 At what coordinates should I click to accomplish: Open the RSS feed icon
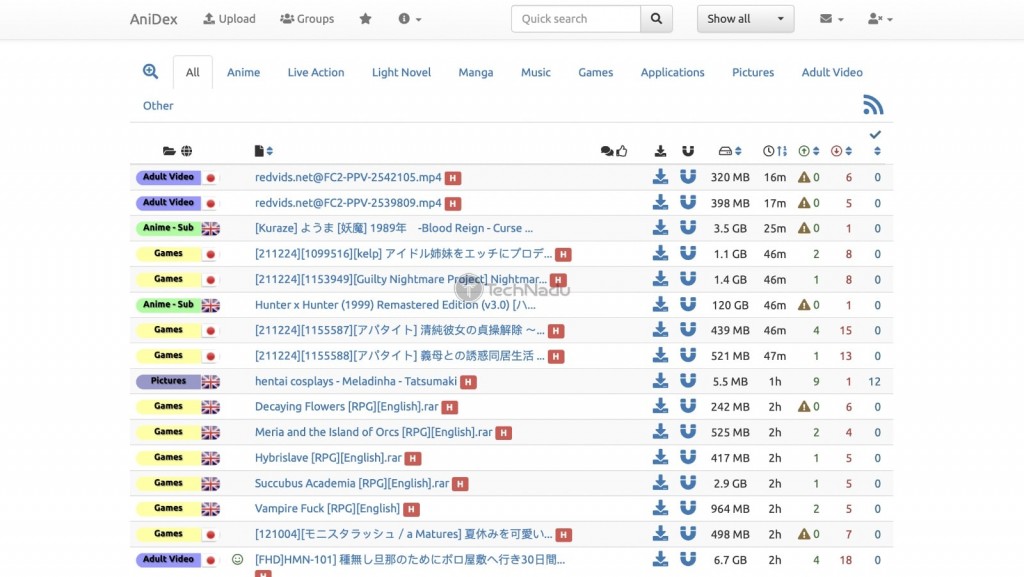pos(872,104)
